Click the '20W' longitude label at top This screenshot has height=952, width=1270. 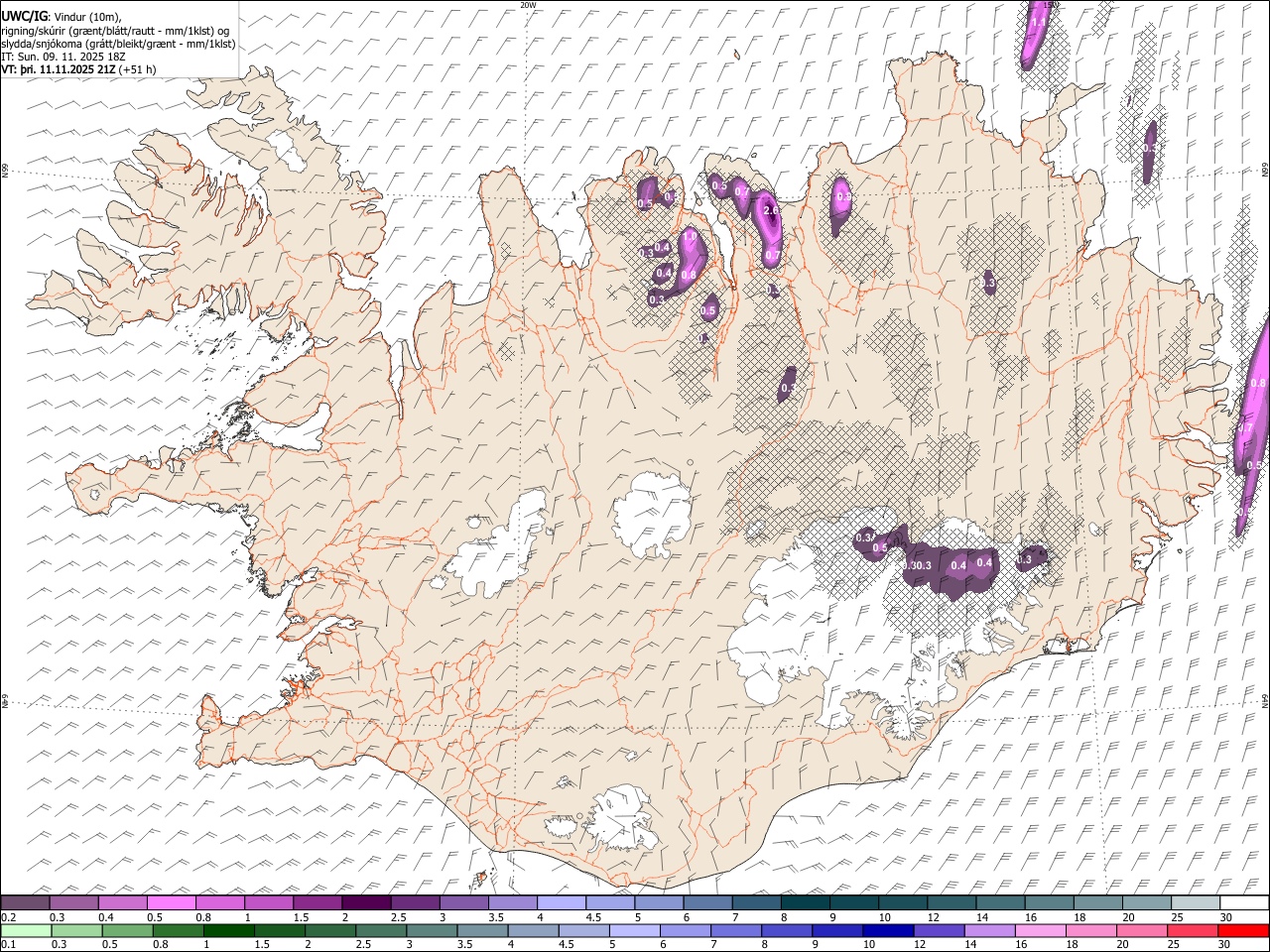528,5
